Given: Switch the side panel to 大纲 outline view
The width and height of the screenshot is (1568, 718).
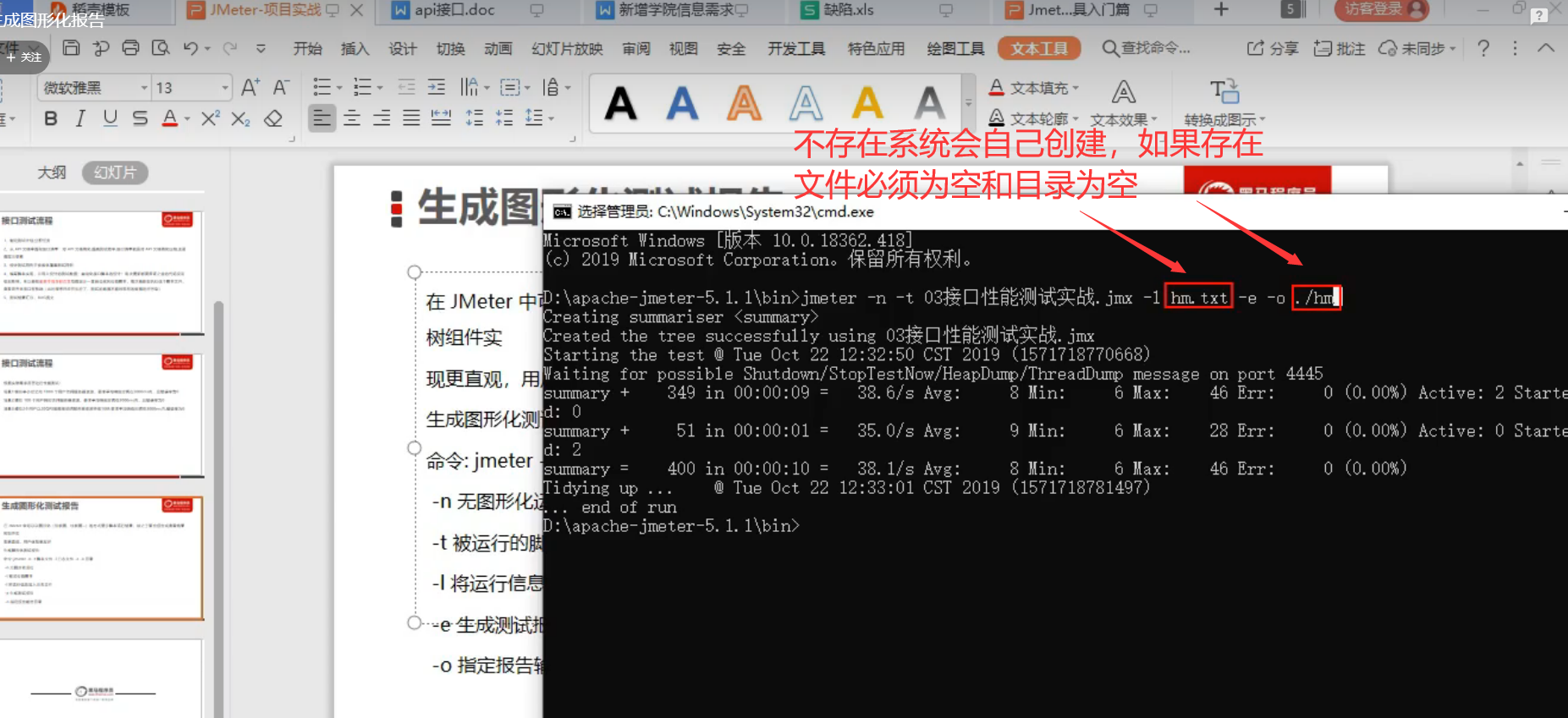Looking at the screenshot, I should click(52, 173).
